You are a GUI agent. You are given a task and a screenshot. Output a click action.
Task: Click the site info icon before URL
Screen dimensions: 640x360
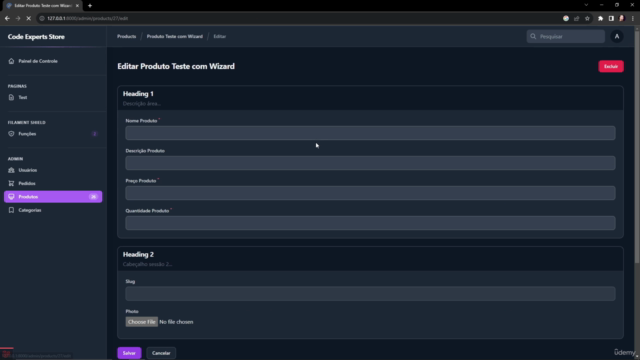(x=42, y=18)
